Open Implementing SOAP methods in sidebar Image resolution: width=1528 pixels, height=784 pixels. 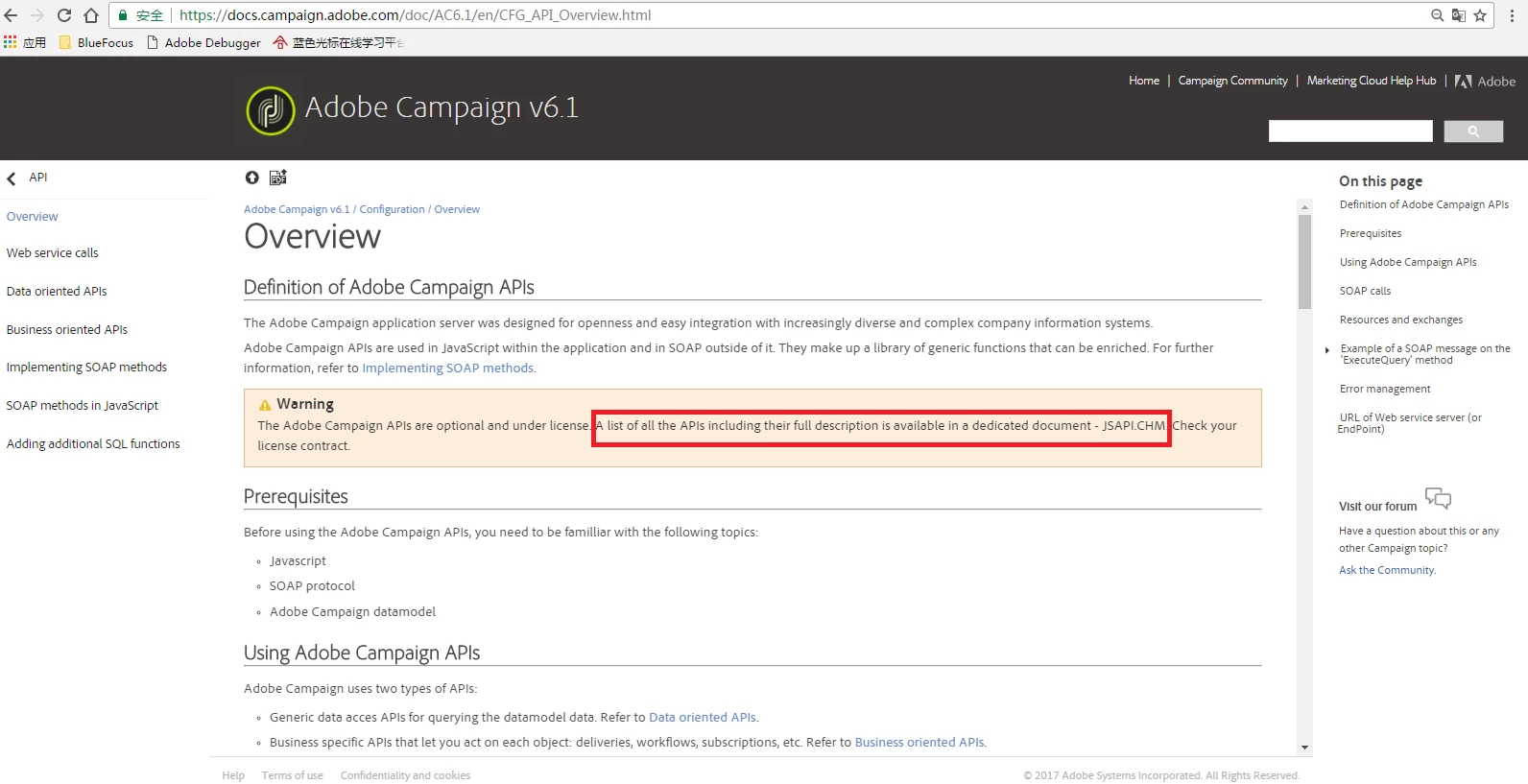point(86,368)
